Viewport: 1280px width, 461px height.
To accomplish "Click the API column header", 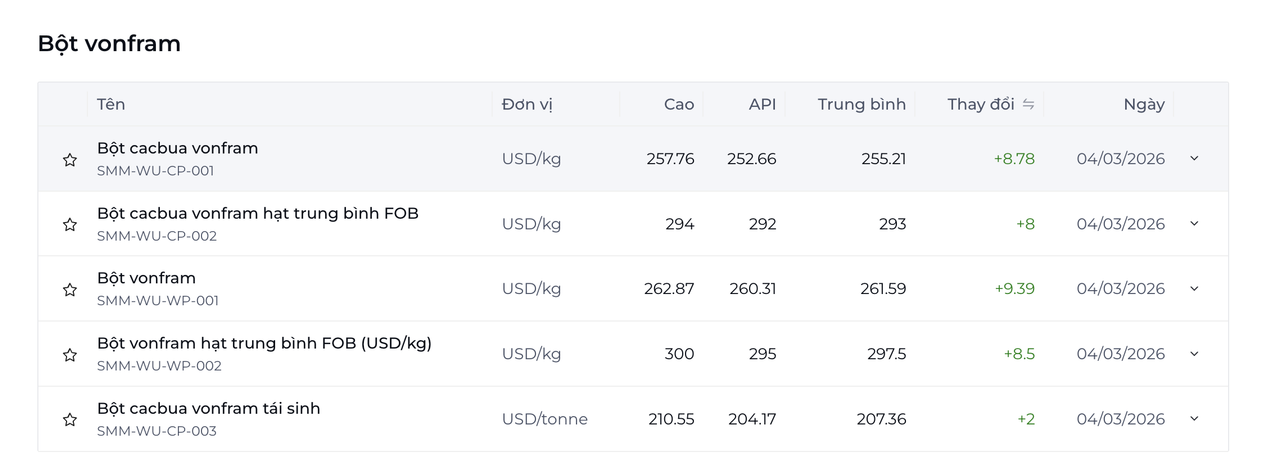I will [x=762, y=104].
